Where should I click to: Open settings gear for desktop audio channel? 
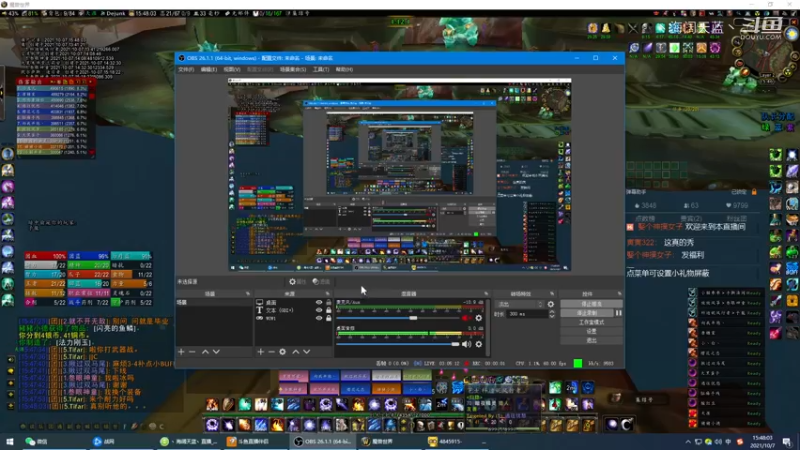tap(479, 344)
